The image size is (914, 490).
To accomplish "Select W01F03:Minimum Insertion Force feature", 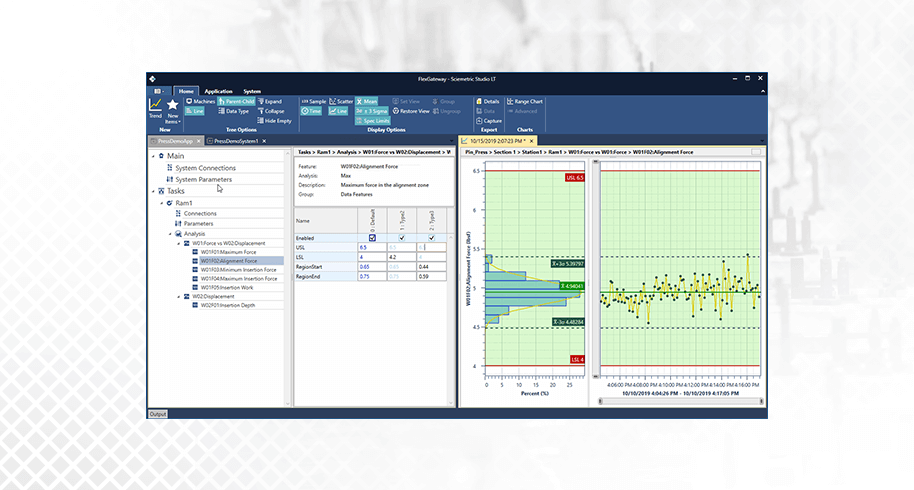I will [238, 270].
